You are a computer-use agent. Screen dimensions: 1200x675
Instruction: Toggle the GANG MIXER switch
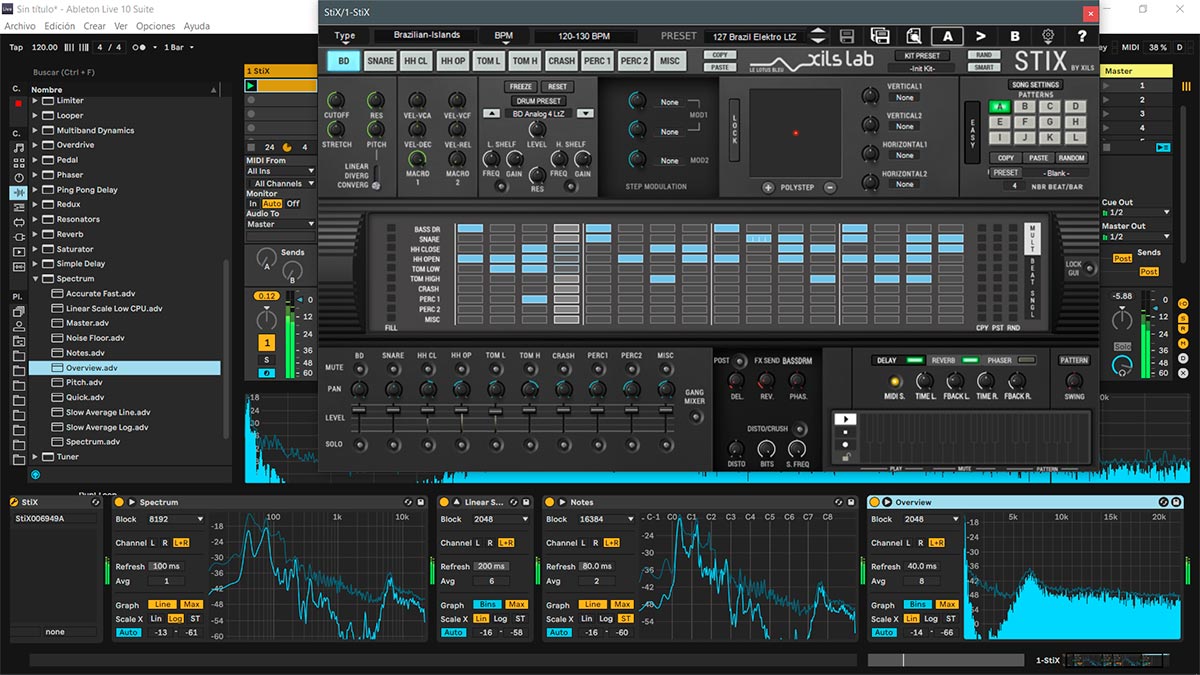(x=695, y=417)
